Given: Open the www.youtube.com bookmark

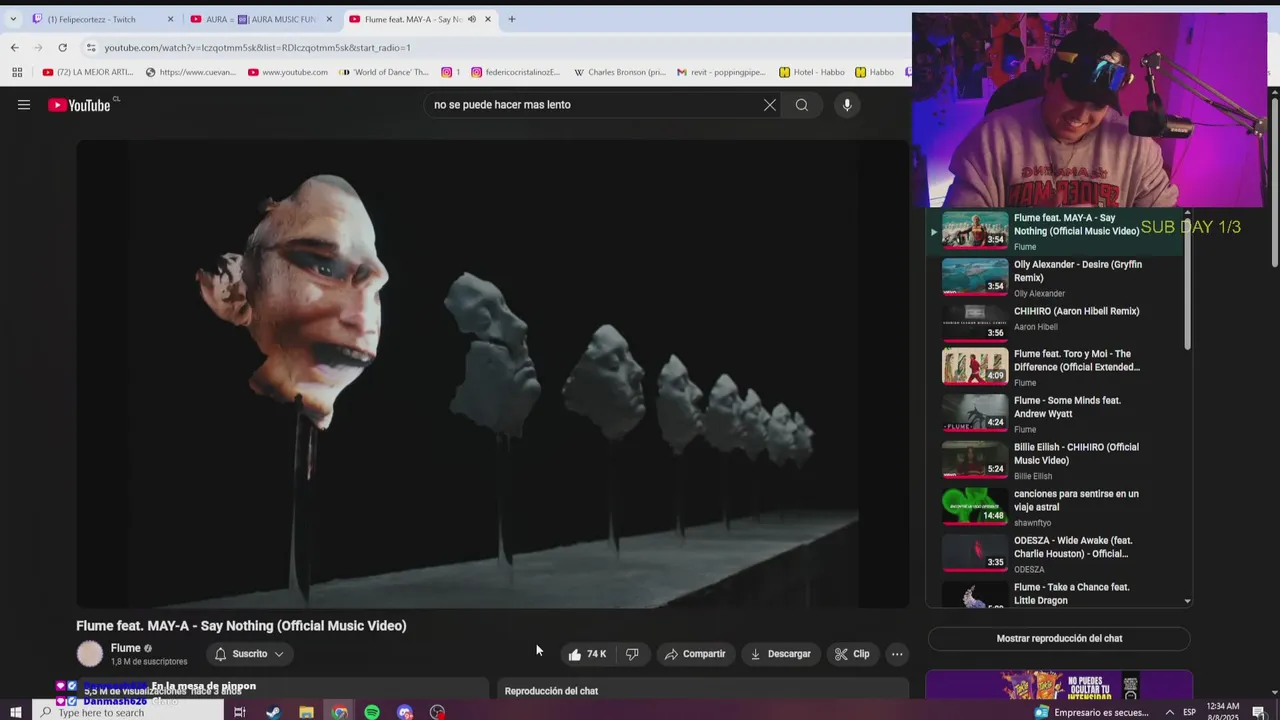Looking at the screenshot, I should pos(288,72).
